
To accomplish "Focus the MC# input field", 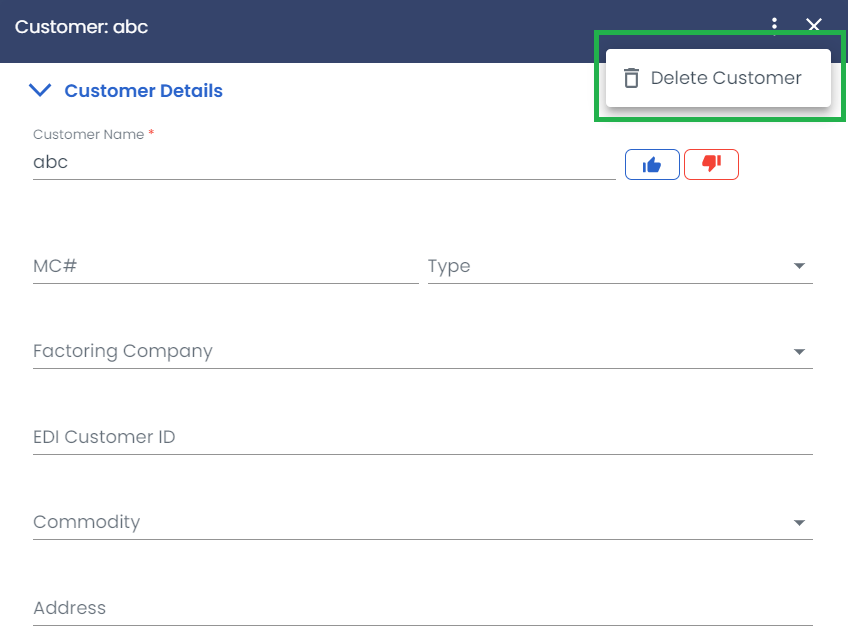I will 226,266.
